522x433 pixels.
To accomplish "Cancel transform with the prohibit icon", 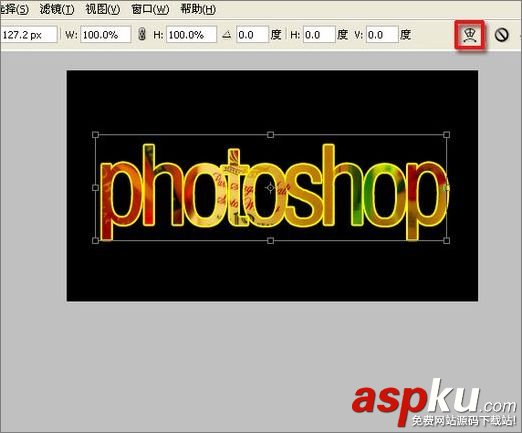I will [x=501, y=35].
